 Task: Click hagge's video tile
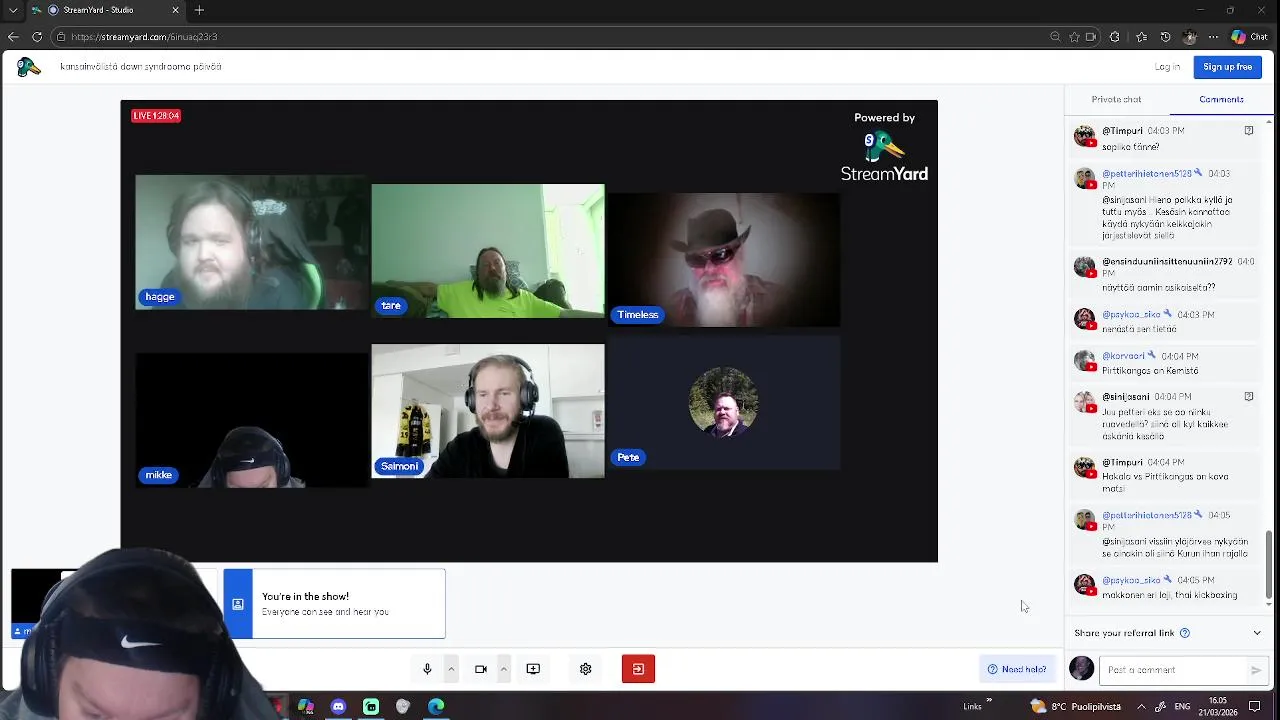[252, 242]
